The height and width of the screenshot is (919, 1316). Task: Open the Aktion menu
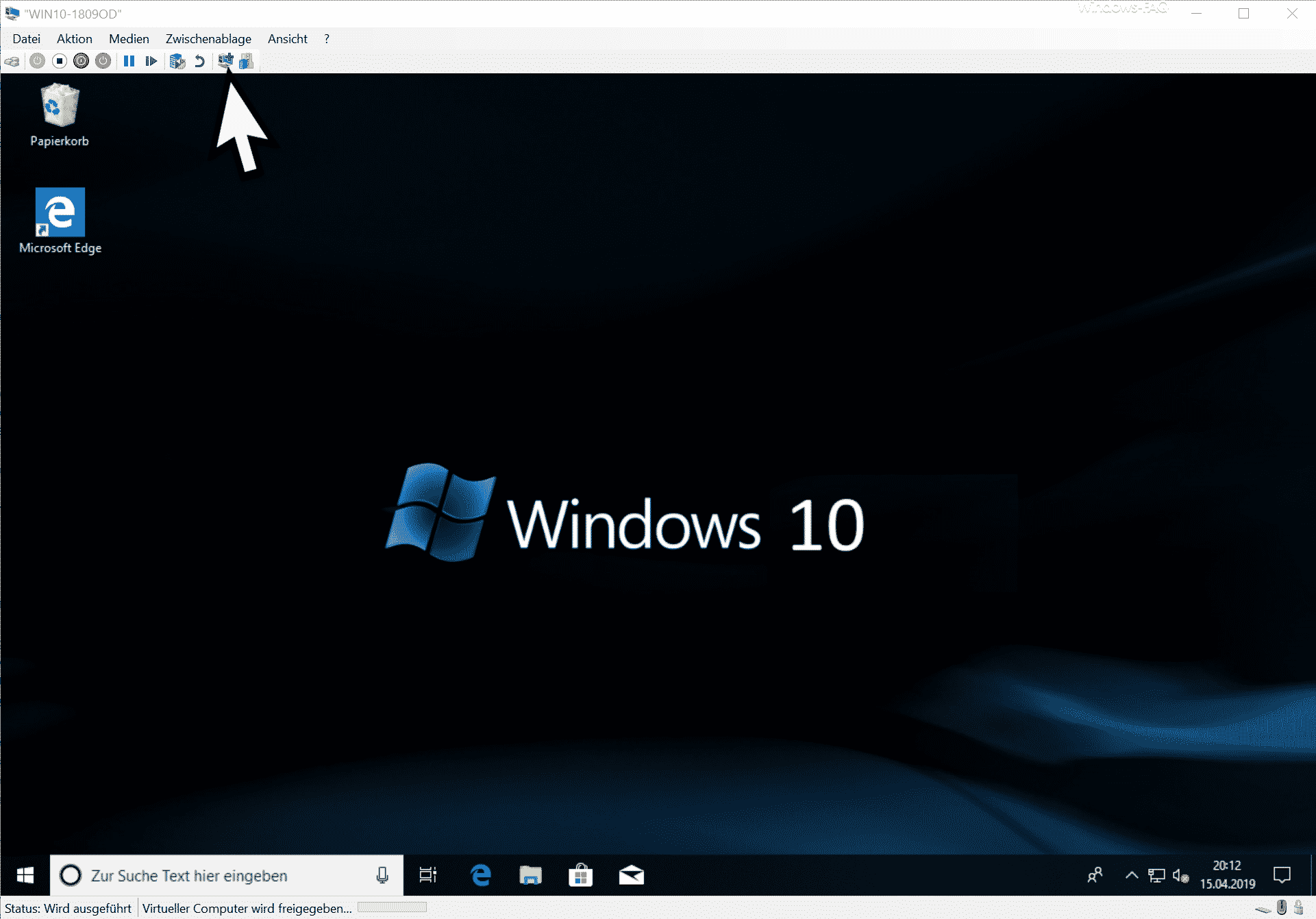tap(75, 39)
